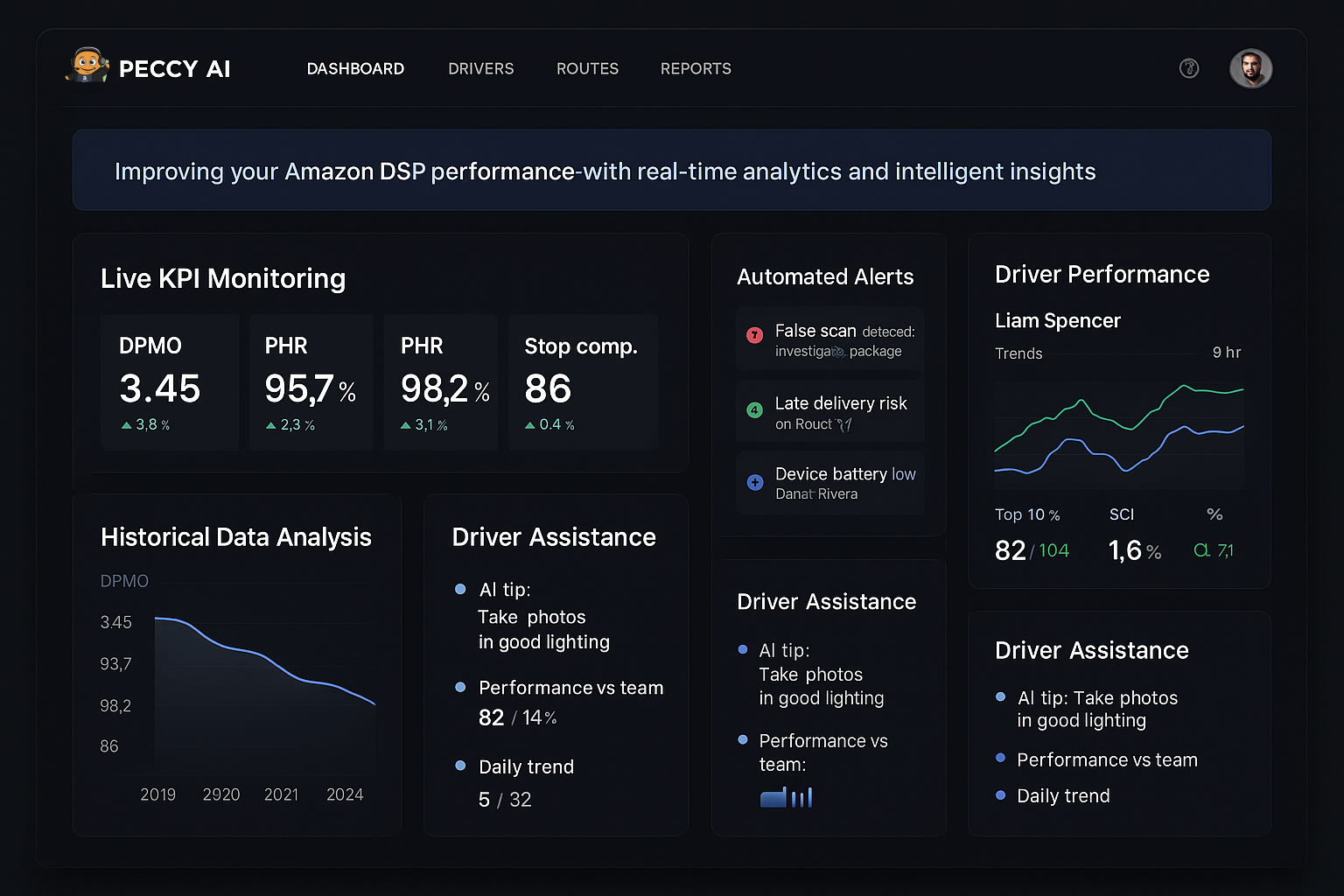
Task: Click the 'Automated Alerts' heading
Action: [825, 276]
